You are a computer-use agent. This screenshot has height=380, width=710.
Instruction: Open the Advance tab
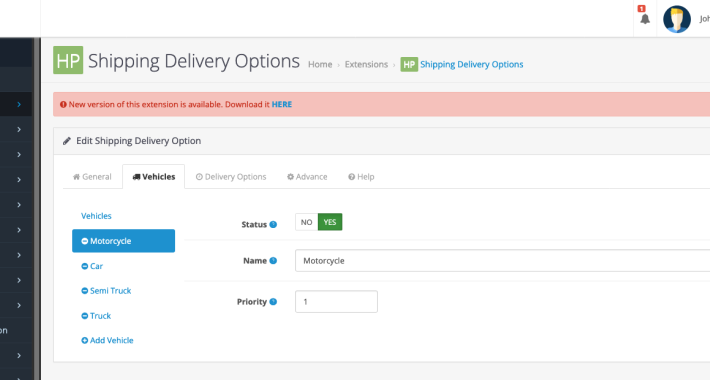[307, 177]
